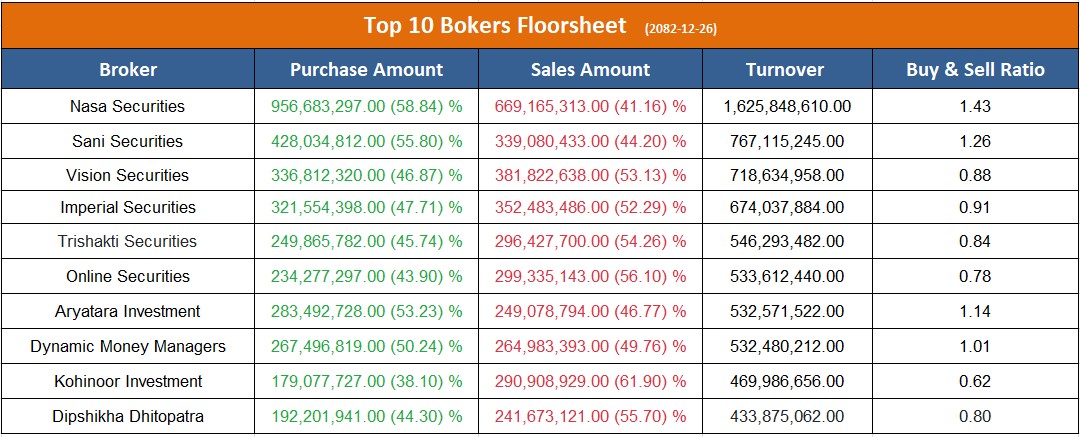Viewport: 1080px width, 437px height.
Task: Click the Broker column header
Action: coord(128,69)
